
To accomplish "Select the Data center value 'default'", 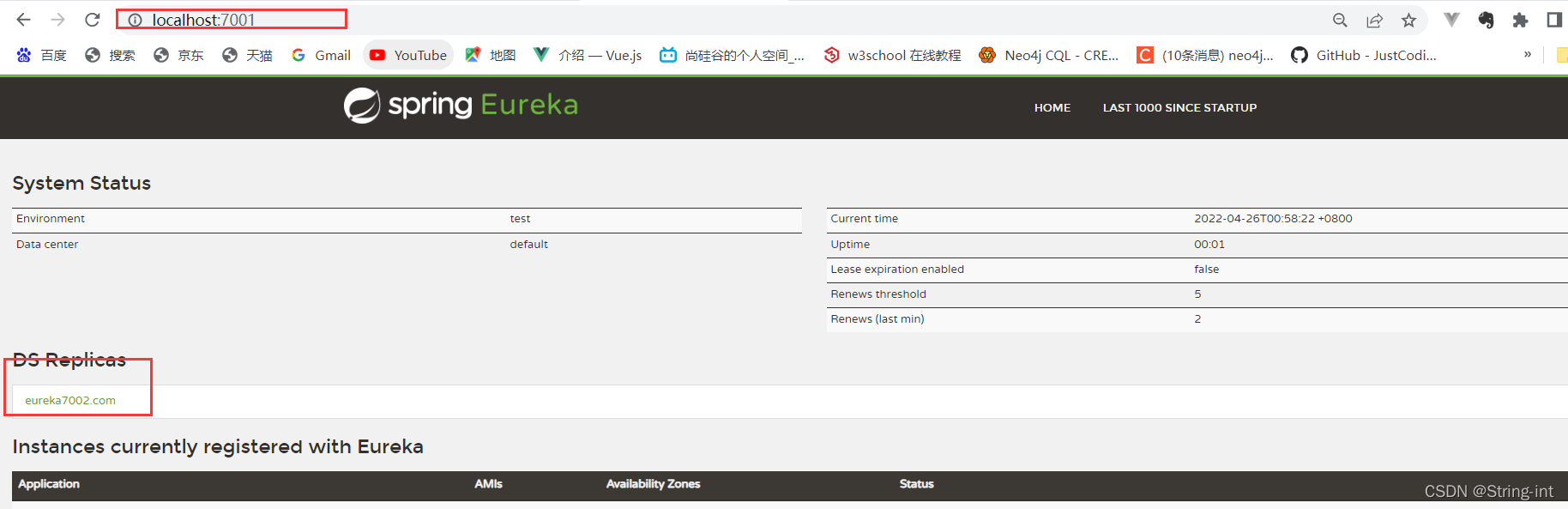I will pyautogui.click(x=528, y=245).
